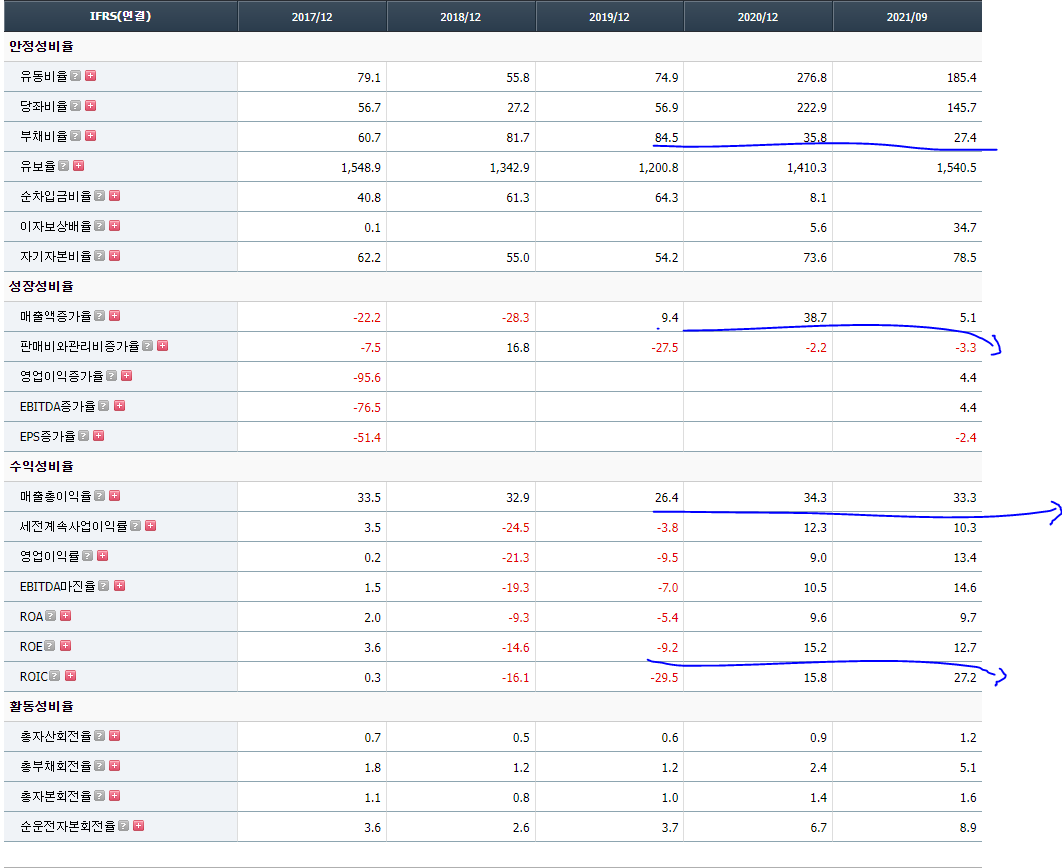Viewport: 1062px width, 868px height.
Task: Open help icon next to 부채비율
Action: tap(76, 135)
